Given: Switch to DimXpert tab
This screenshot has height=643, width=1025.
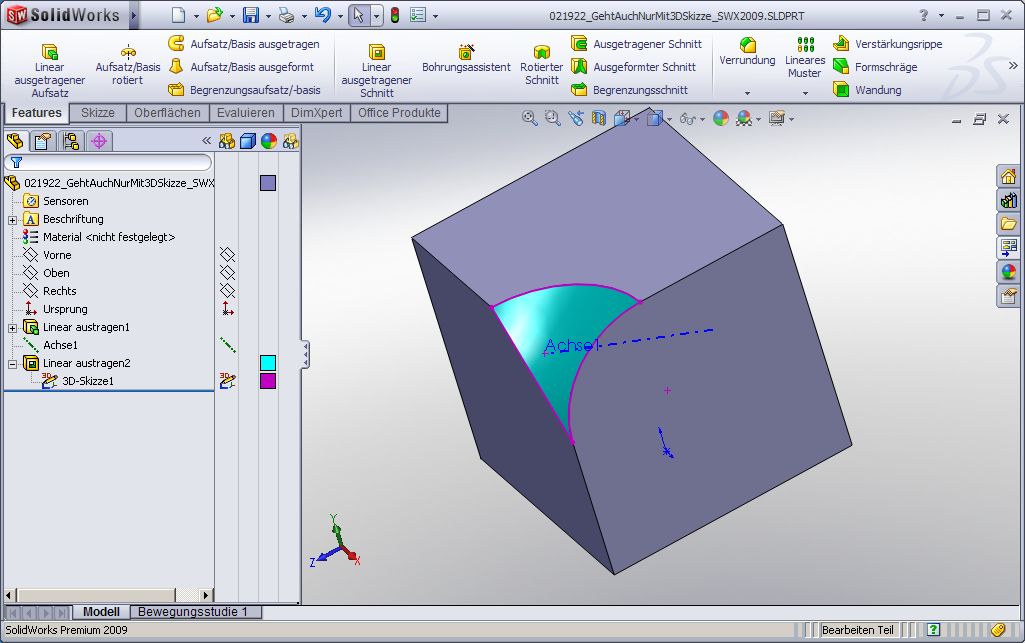Looking at the screenshot, I should [x=316, y=112].
